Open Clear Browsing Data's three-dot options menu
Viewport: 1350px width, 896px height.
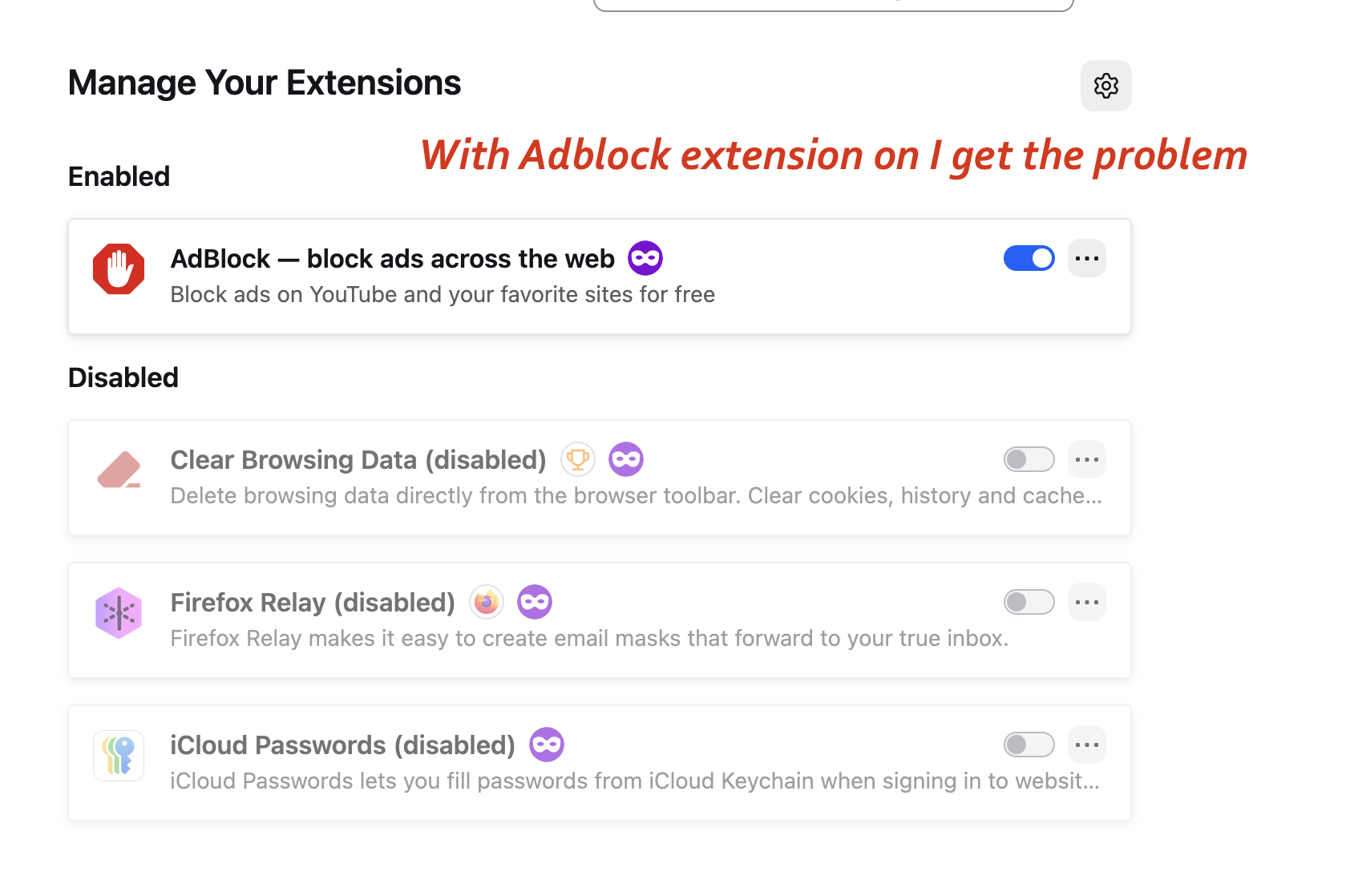click(x=1086, y=459)
